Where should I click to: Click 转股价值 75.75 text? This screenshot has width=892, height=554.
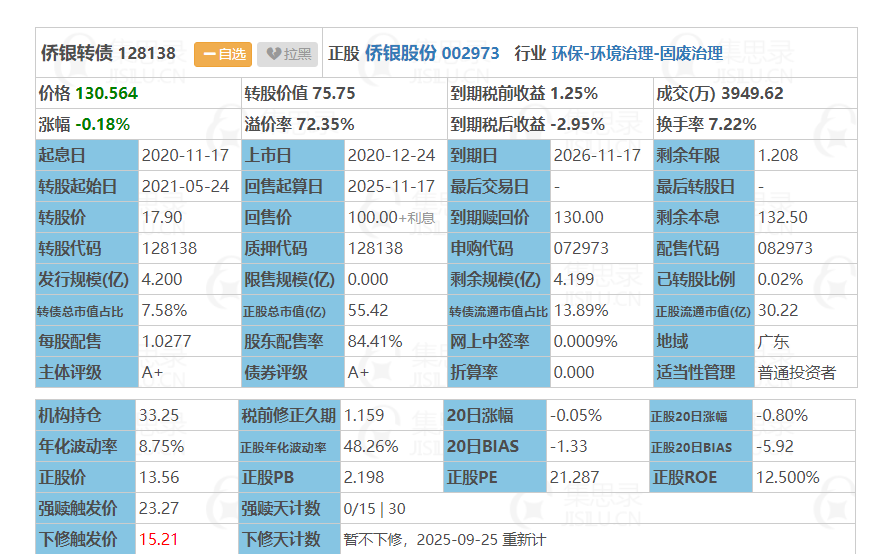(299, 93)
